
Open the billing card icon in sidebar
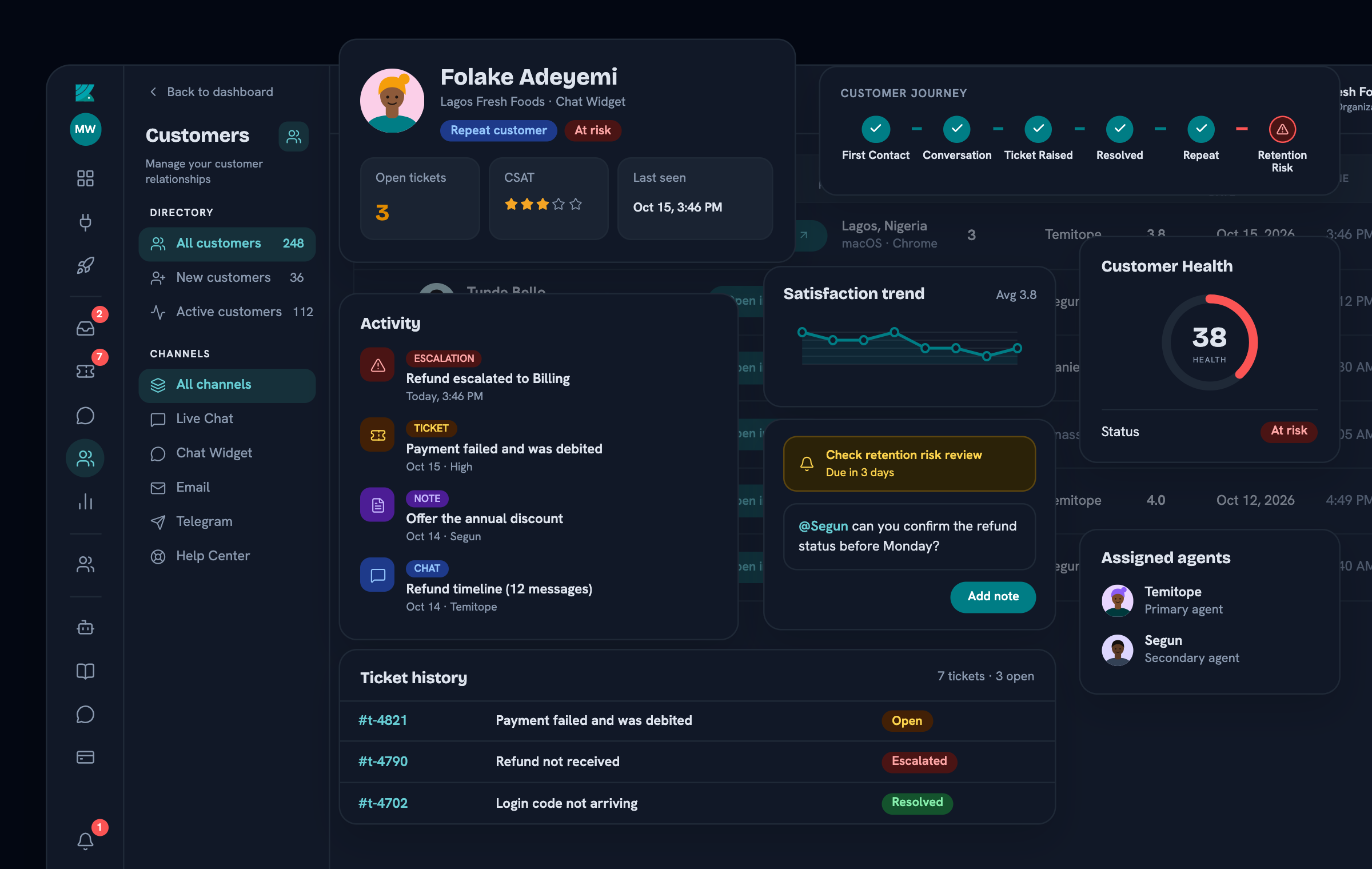point(85,757)
